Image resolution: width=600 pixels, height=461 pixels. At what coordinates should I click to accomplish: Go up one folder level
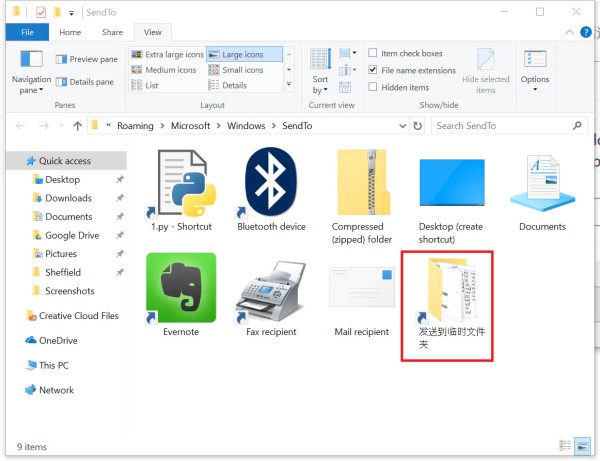point(77,126)
